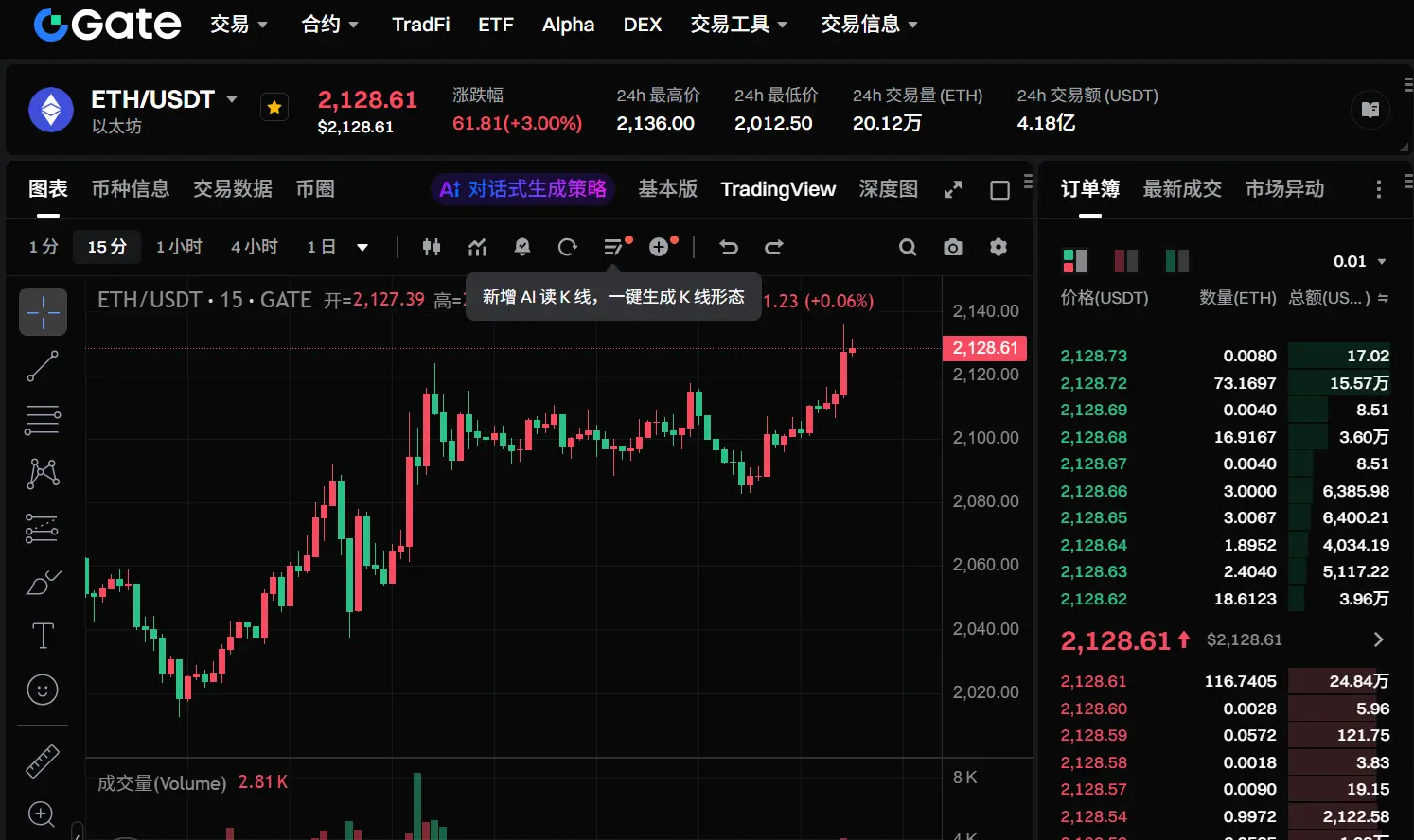Open the 市场异动 tab
The image size is (1414, 840).
[1284, 189]
